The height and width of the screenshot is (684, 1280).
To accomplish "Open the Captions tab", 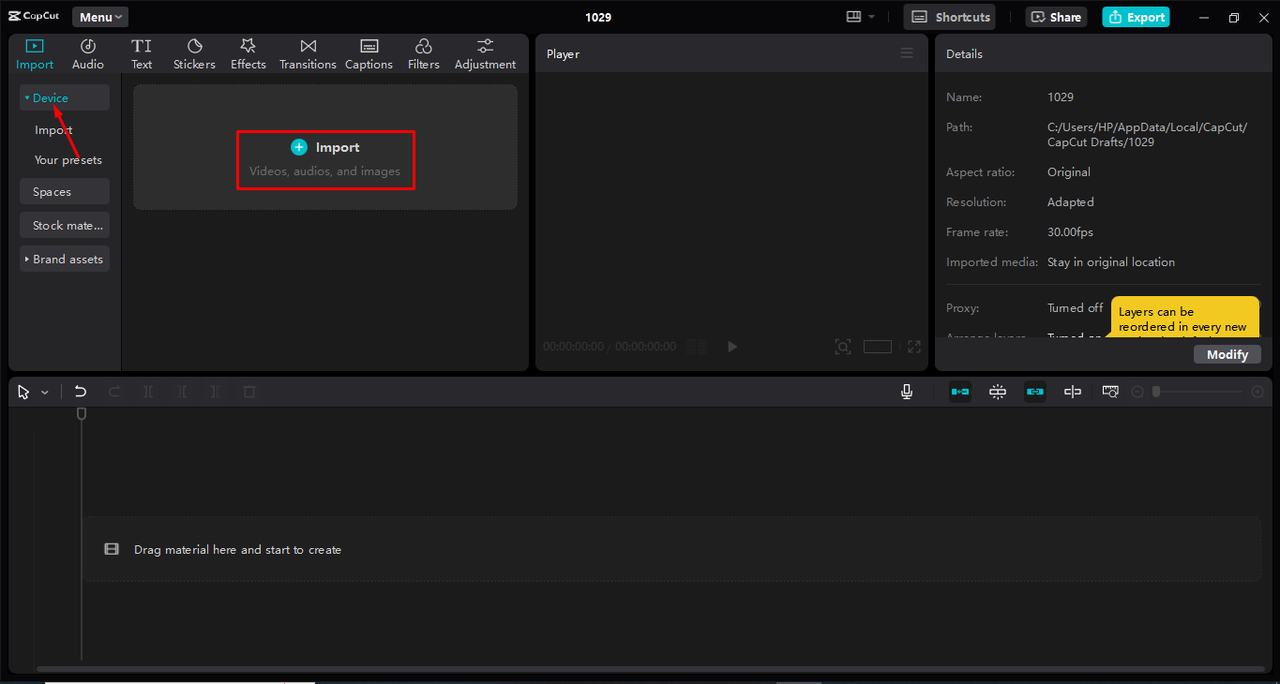I will coord(369,54).
